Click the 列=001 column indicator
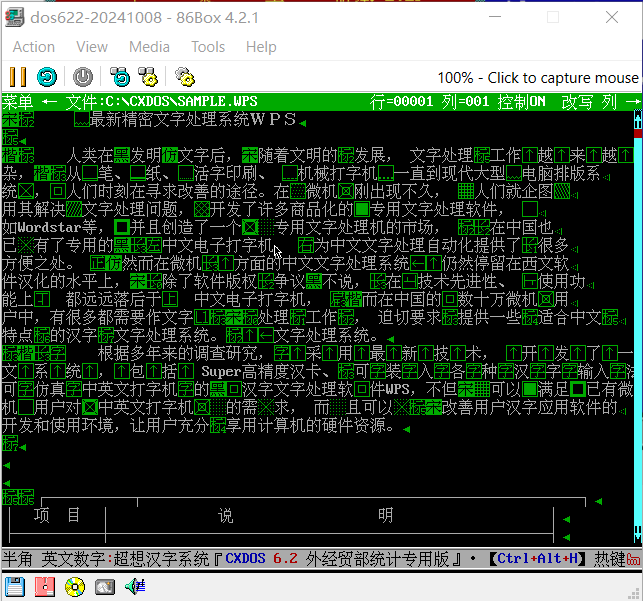Image resolution: width=643 pixels, height=601 pixels. point(465,102)
